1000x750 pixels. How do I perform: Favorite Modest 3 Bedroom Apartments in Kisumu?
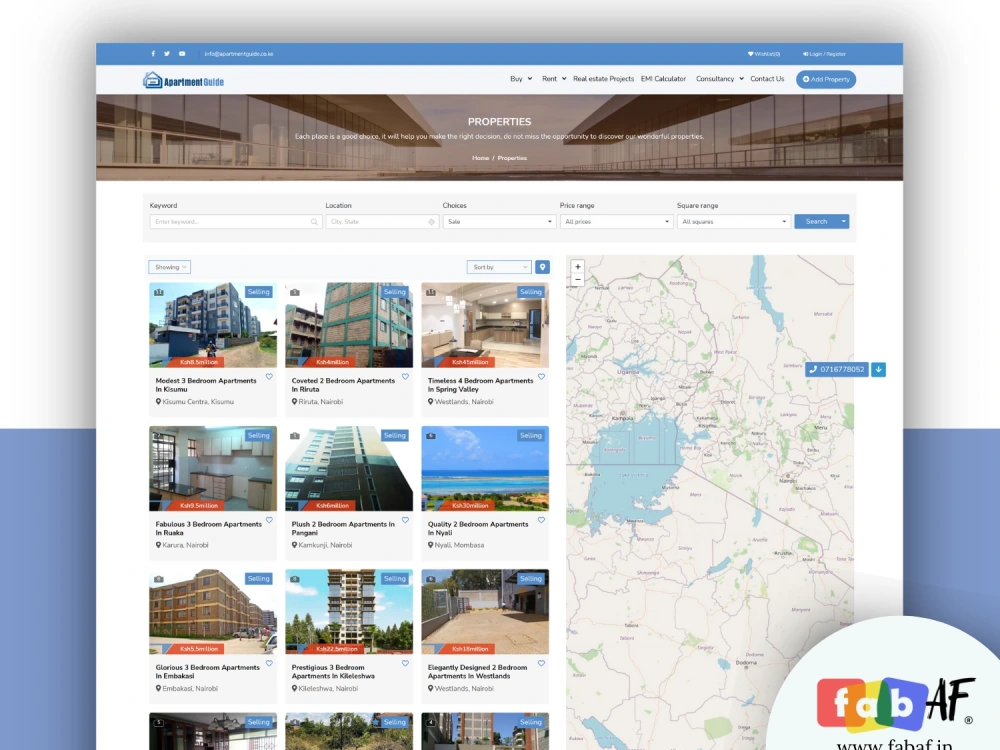coord(269,377)
